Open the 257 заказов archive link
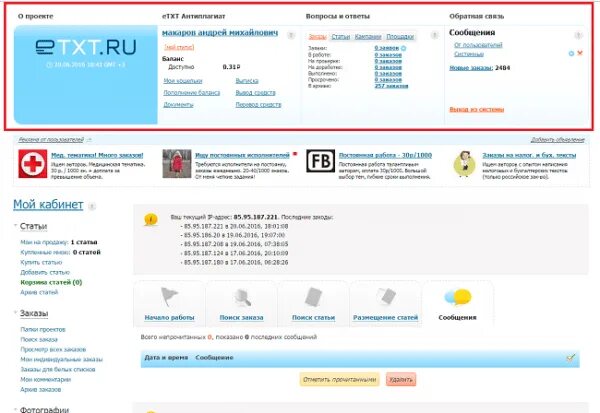Viewport: 600px width, 413px height. [x=391, y=86]
